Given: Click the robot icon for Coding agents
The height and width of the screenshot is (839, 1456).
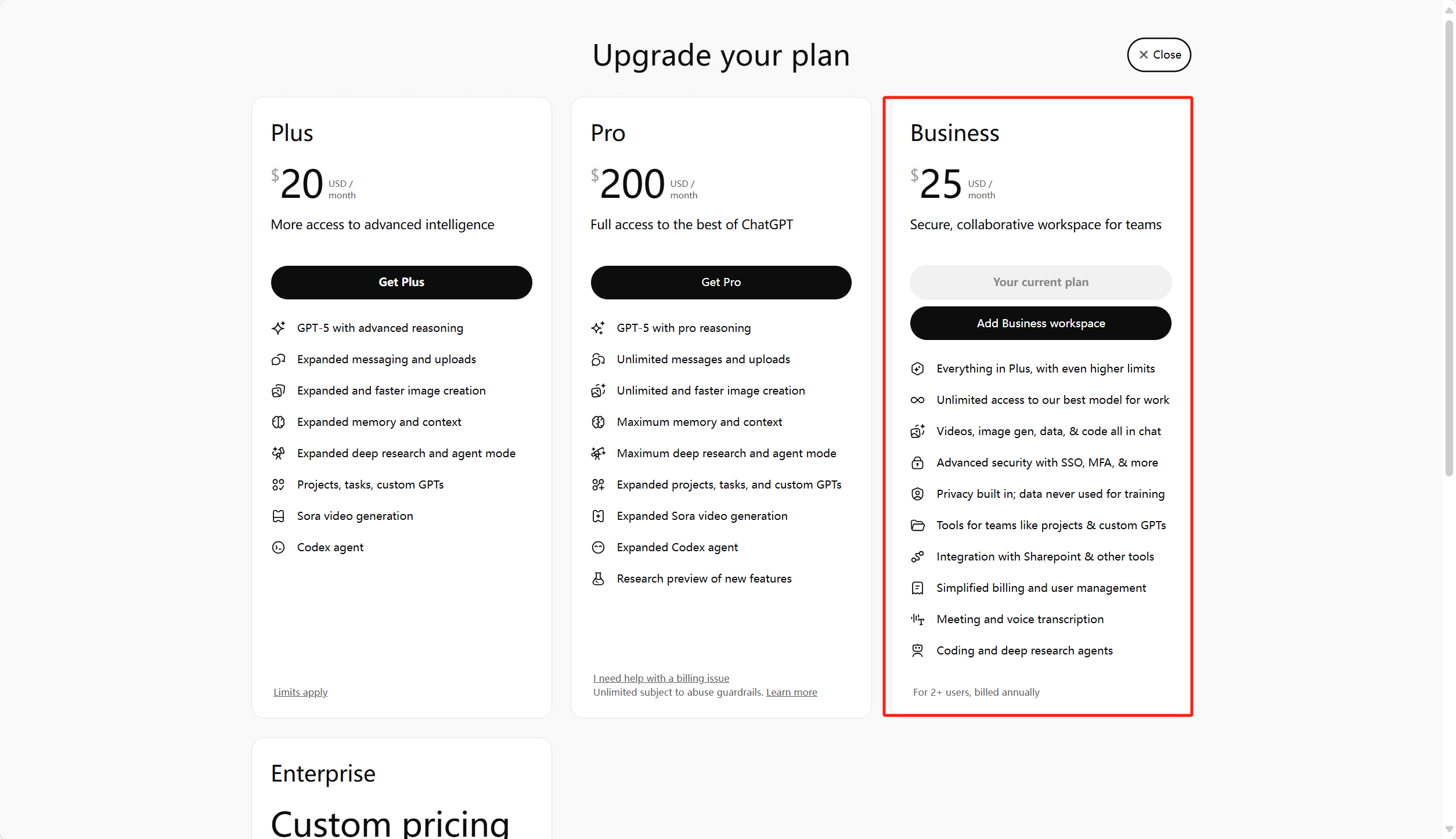Looking at the screenshot, I should tap(917, 650).
